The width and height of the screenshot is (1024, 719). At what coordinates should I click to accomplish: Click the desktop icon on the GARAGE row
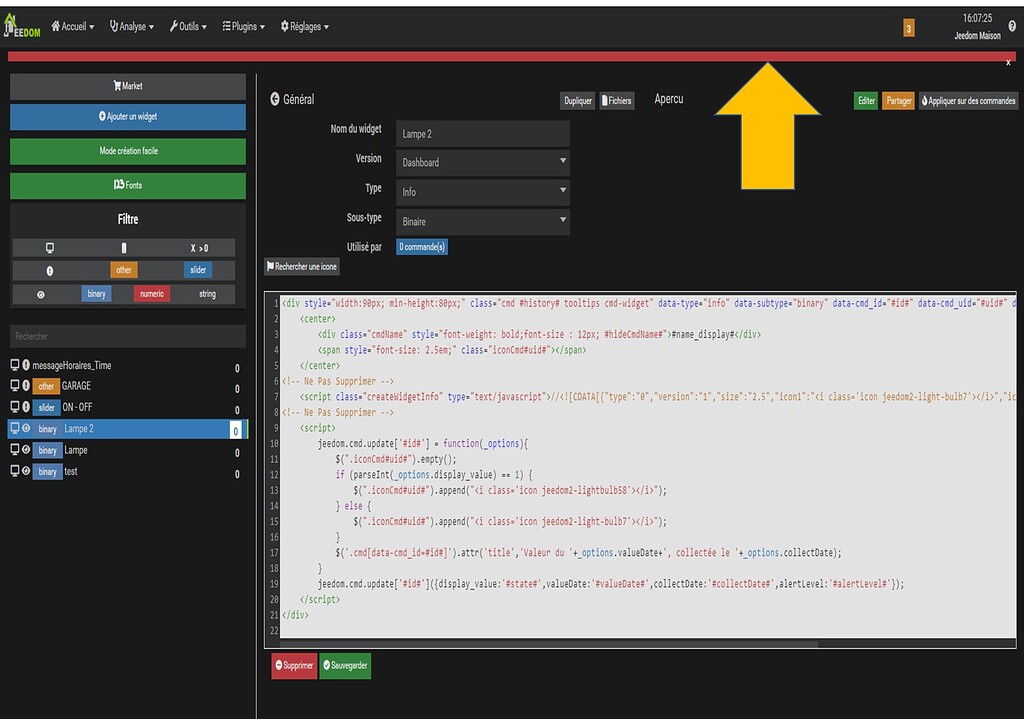pos(14,385)
